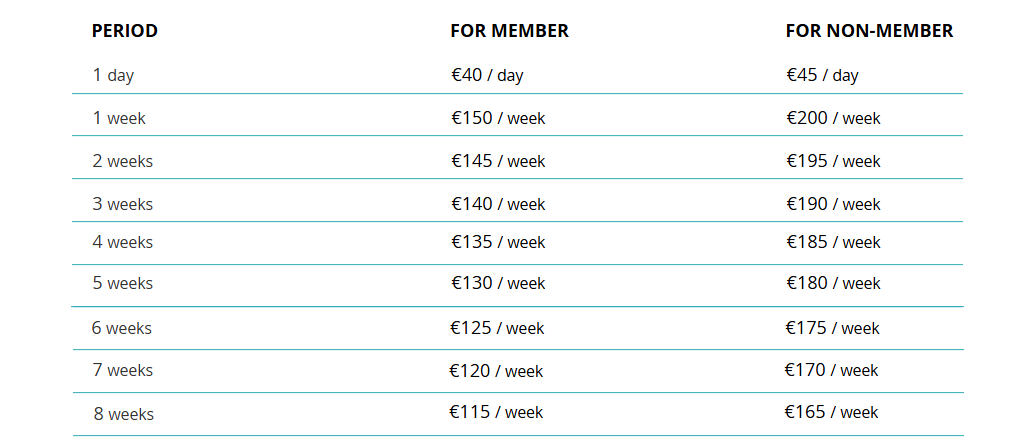Select the 6 weeks period cell
This screenshot has width=1036, height=442.
coord(122,328)
